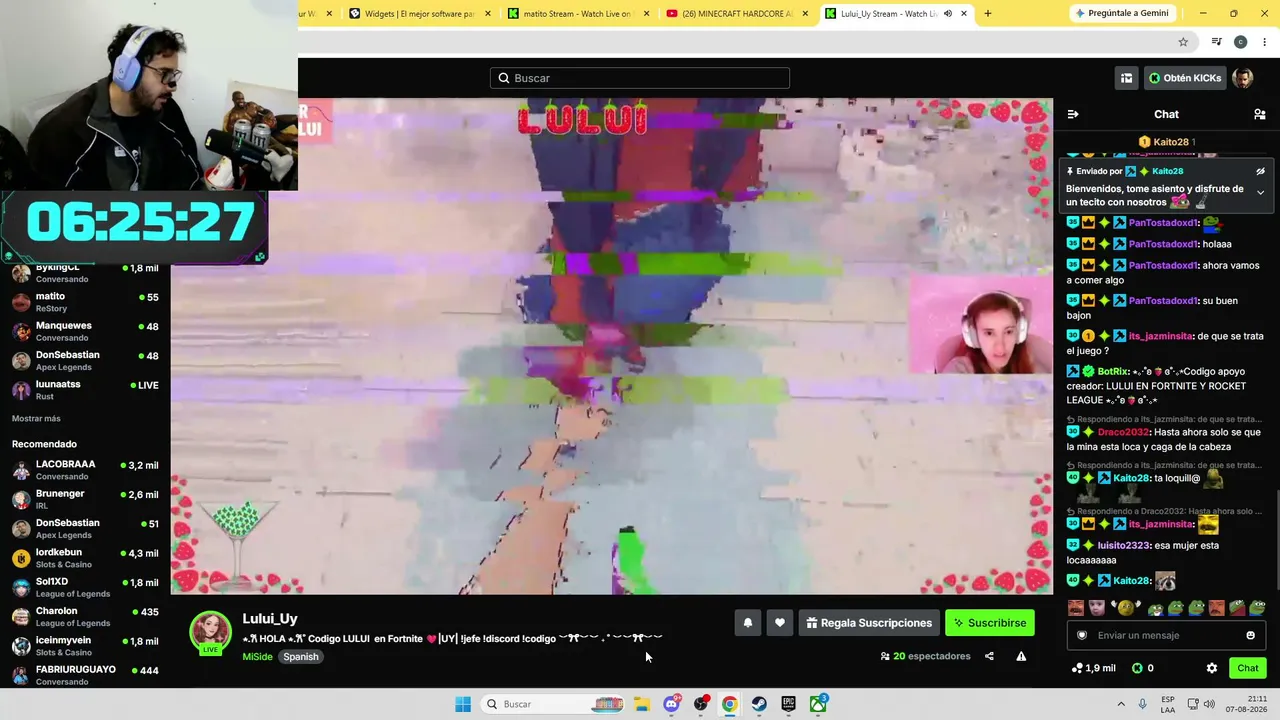Open chat settings gear icon

click(x=1212, y=668)
